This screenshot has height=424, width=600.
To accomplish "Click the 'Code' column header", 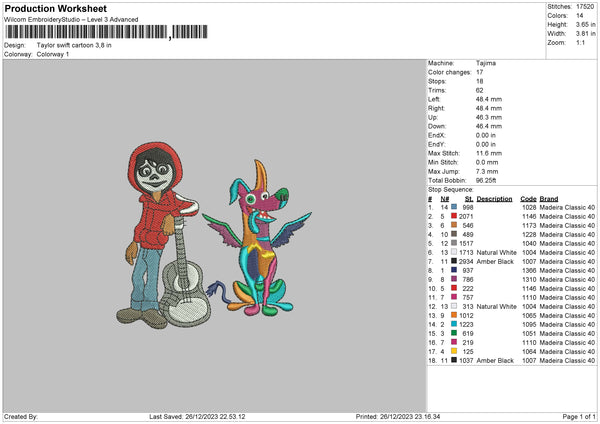I will pyautogui.click(x=528, y=199).
